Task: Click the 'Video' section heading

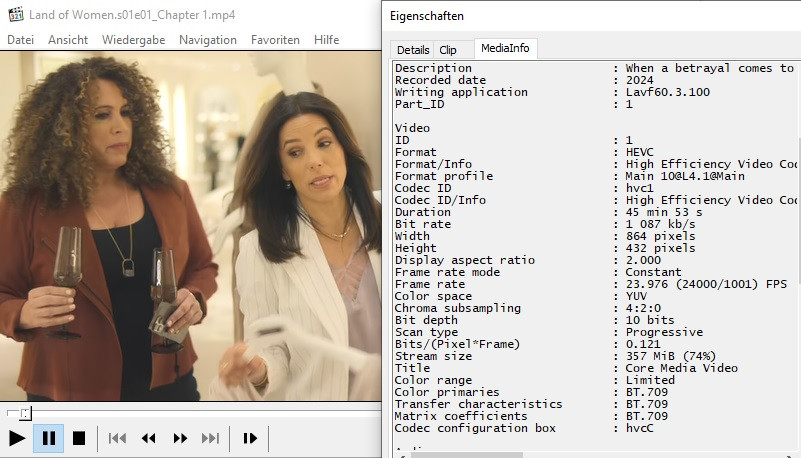Action: [x=412, y=128]
